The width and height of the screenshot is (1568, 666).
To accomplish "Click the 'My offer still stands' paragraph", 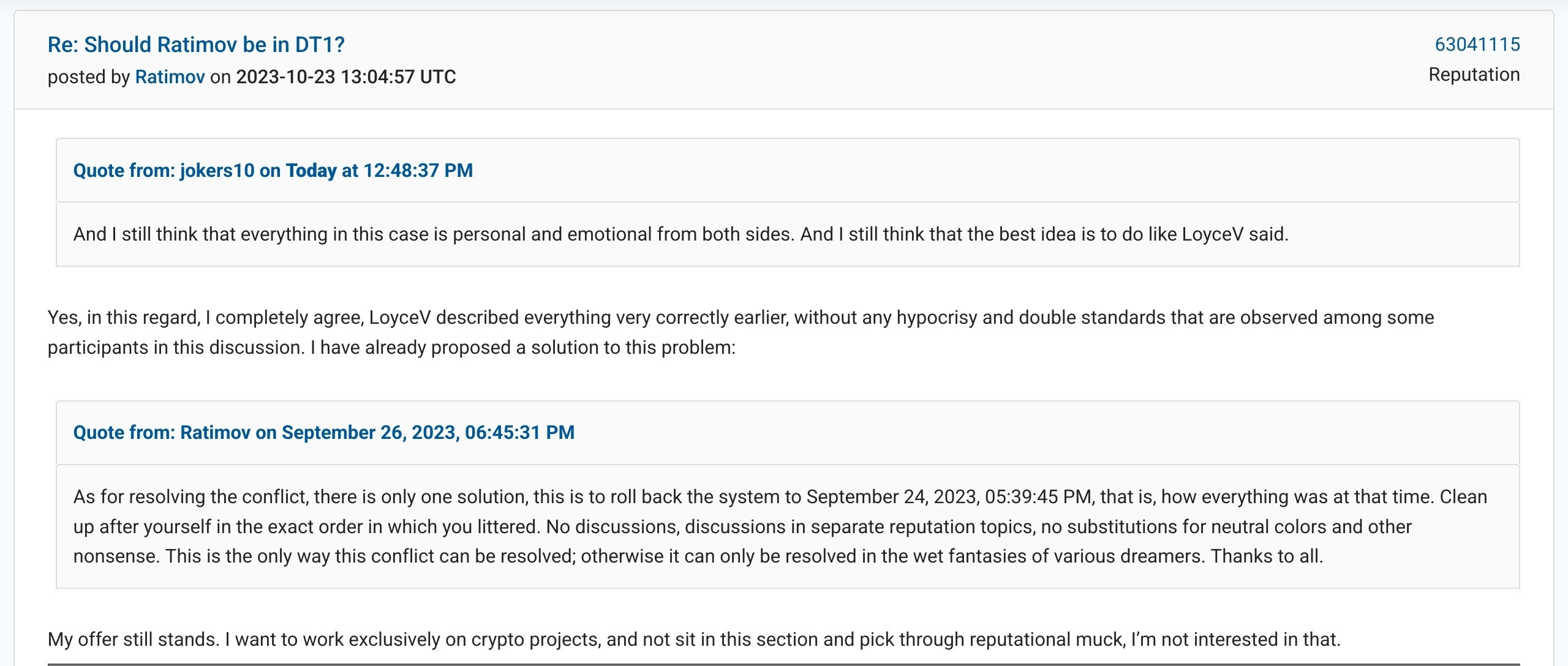I will coord(694,640).
